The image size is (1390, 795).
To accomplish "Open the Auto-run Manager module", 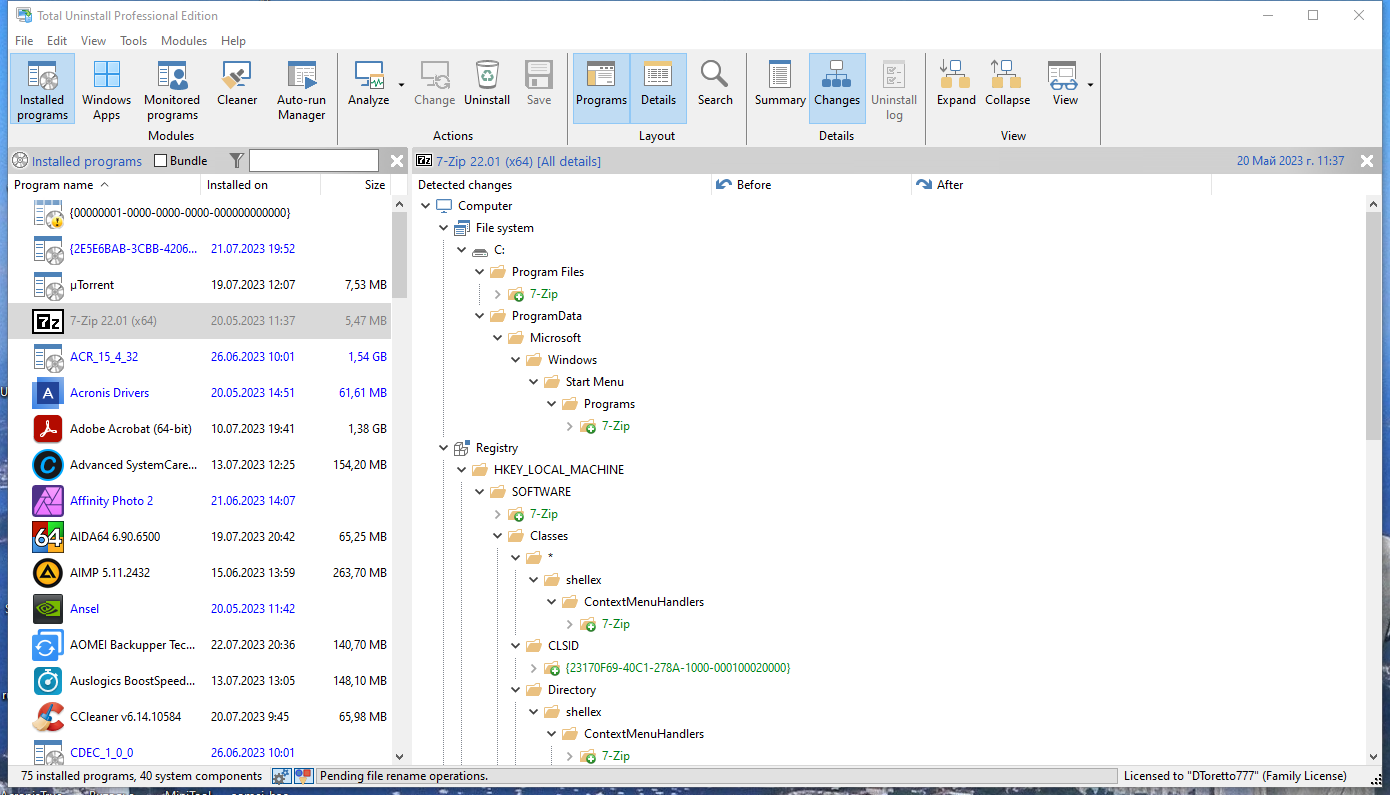I will [301, 90].
